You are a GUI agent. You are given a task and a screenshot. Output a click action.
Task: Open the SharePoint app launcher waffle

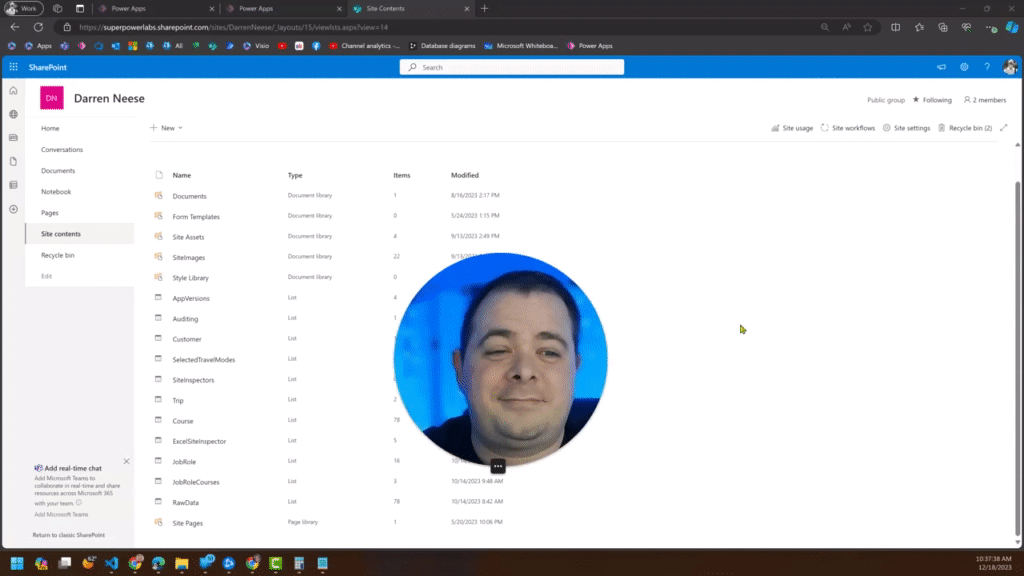pos(13,67)
